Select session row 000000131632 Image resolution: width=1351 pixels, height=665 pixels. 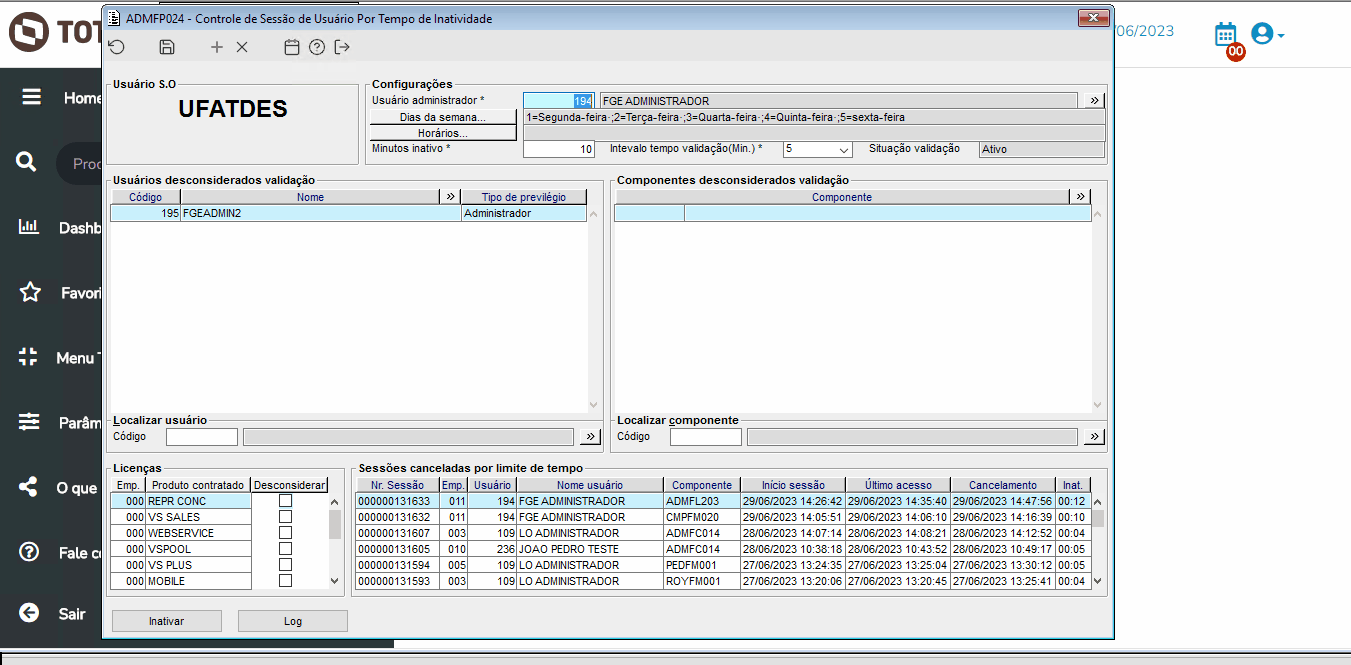pos(723,517)
